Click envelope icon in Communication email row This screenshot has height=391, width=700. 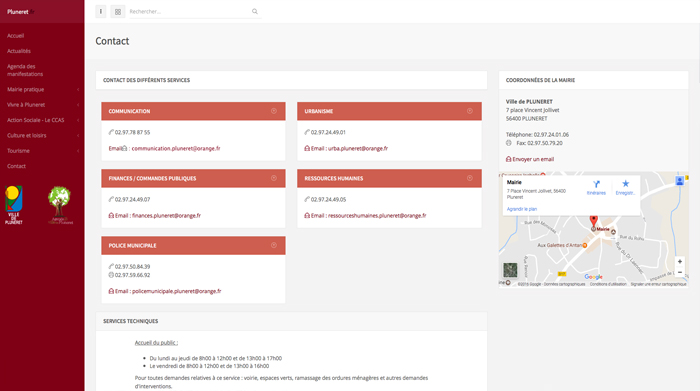[125, 148]
